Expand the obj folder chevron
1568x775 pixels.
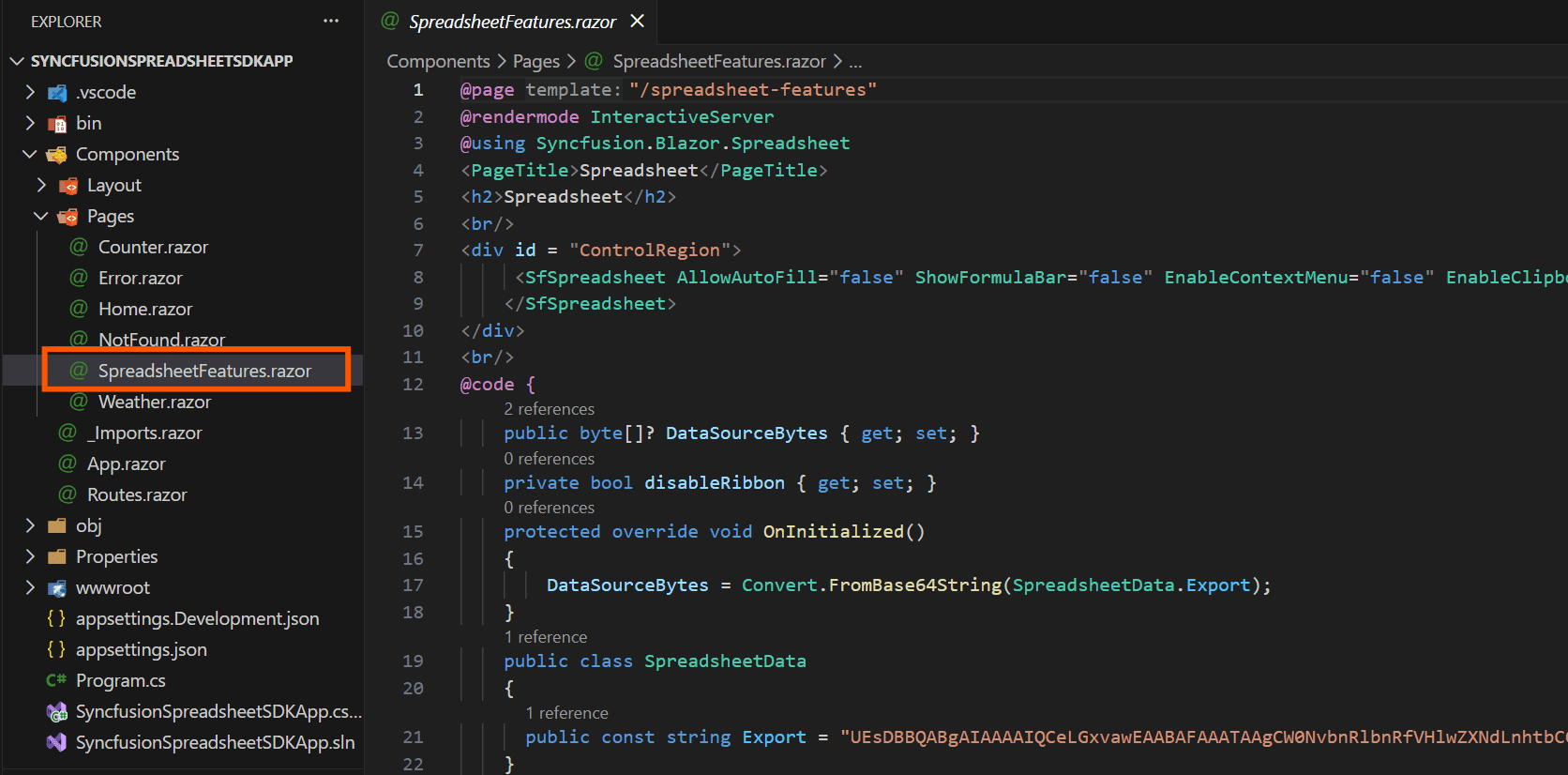[30, 525]
